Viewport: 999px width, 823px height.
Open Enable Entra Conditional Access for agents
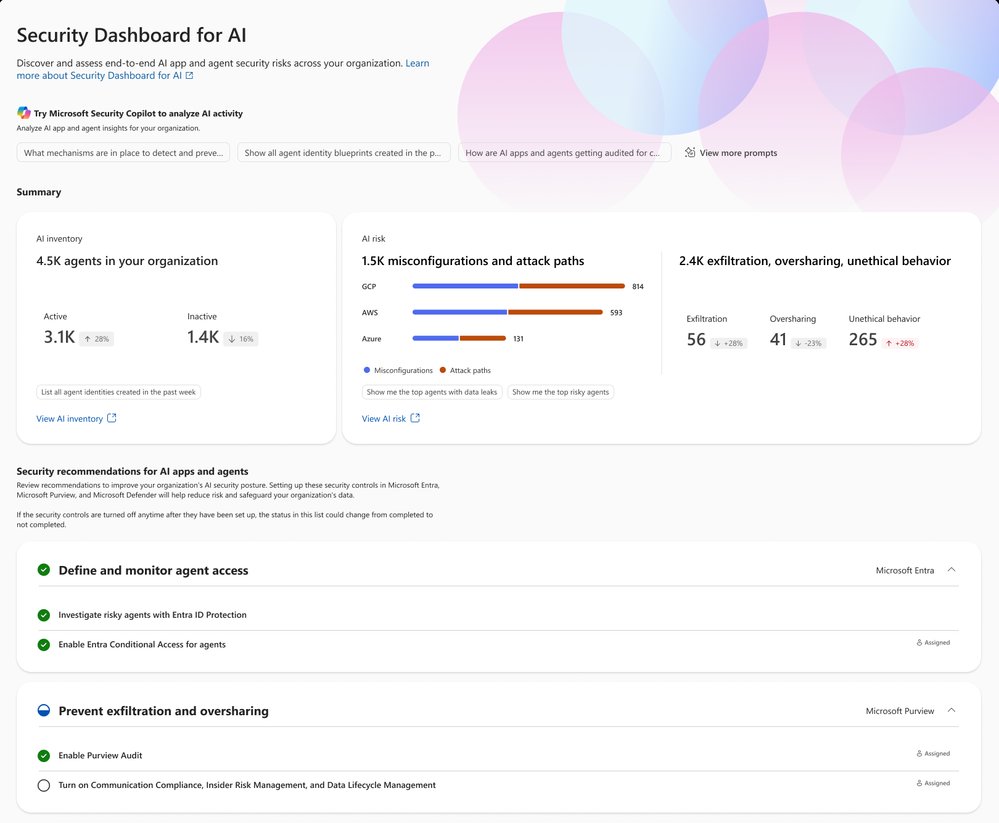[142, 645]
